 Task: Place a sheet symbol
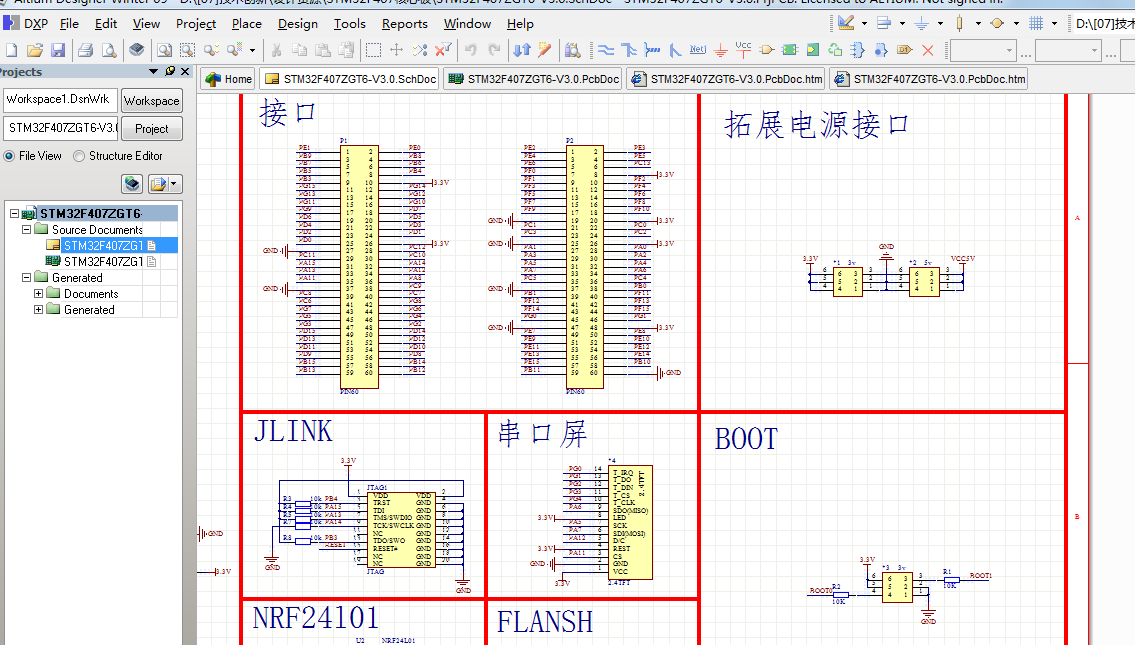(790, 50)
